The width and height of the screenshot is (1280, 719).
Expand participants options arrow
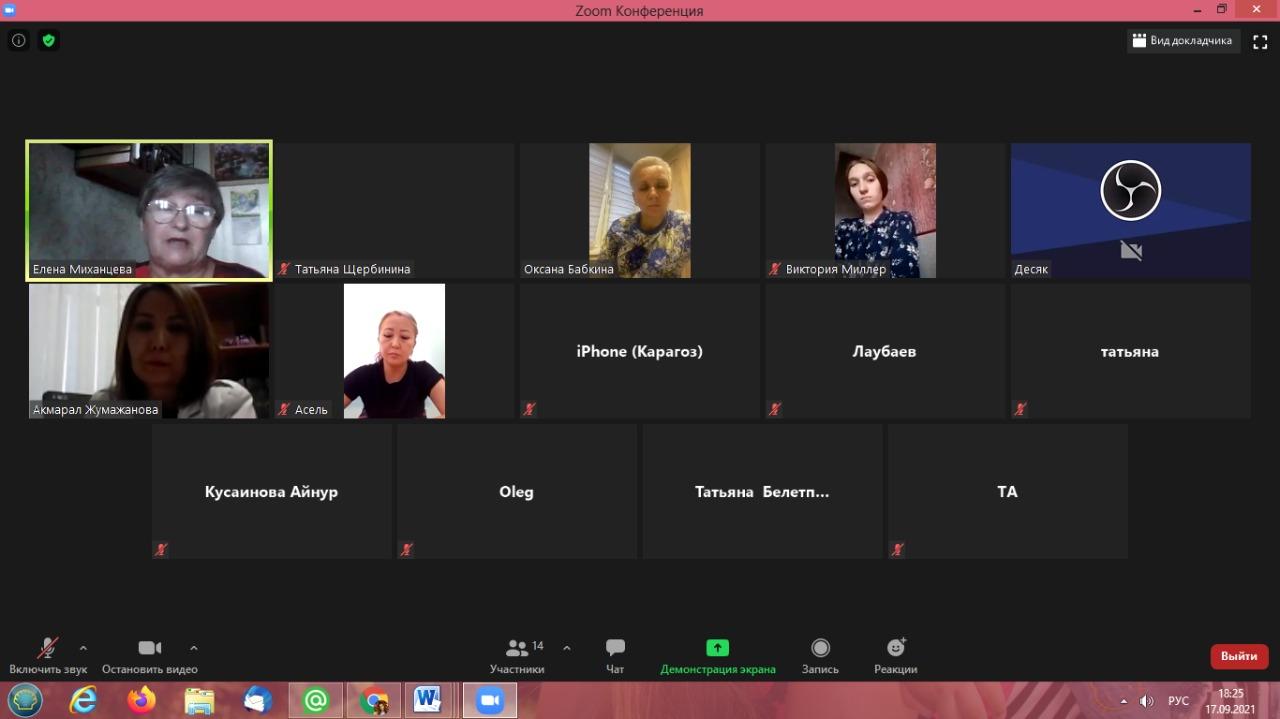click(567, 648)
